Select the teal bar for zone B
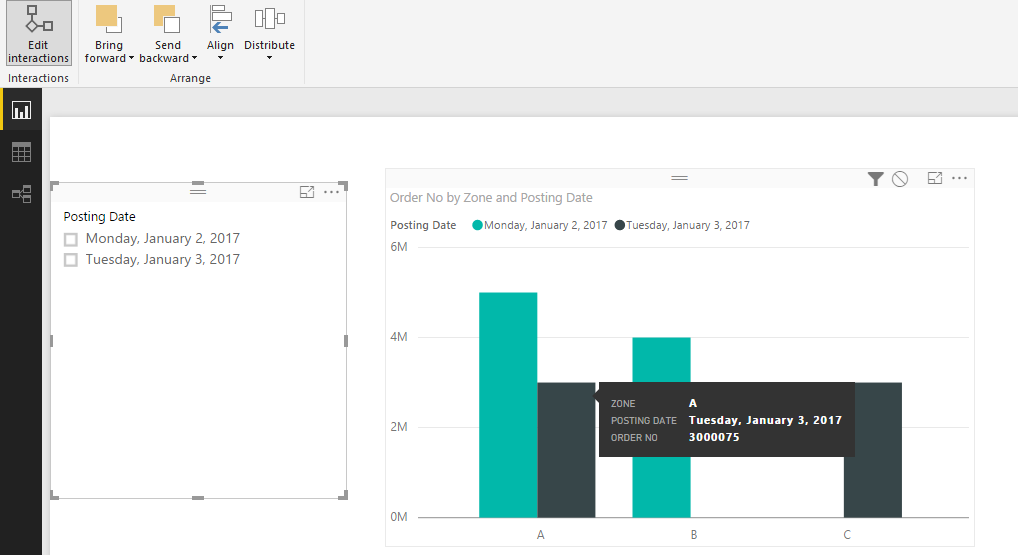1018x555 pixels. pyautogui.click(x=661, y=360)
